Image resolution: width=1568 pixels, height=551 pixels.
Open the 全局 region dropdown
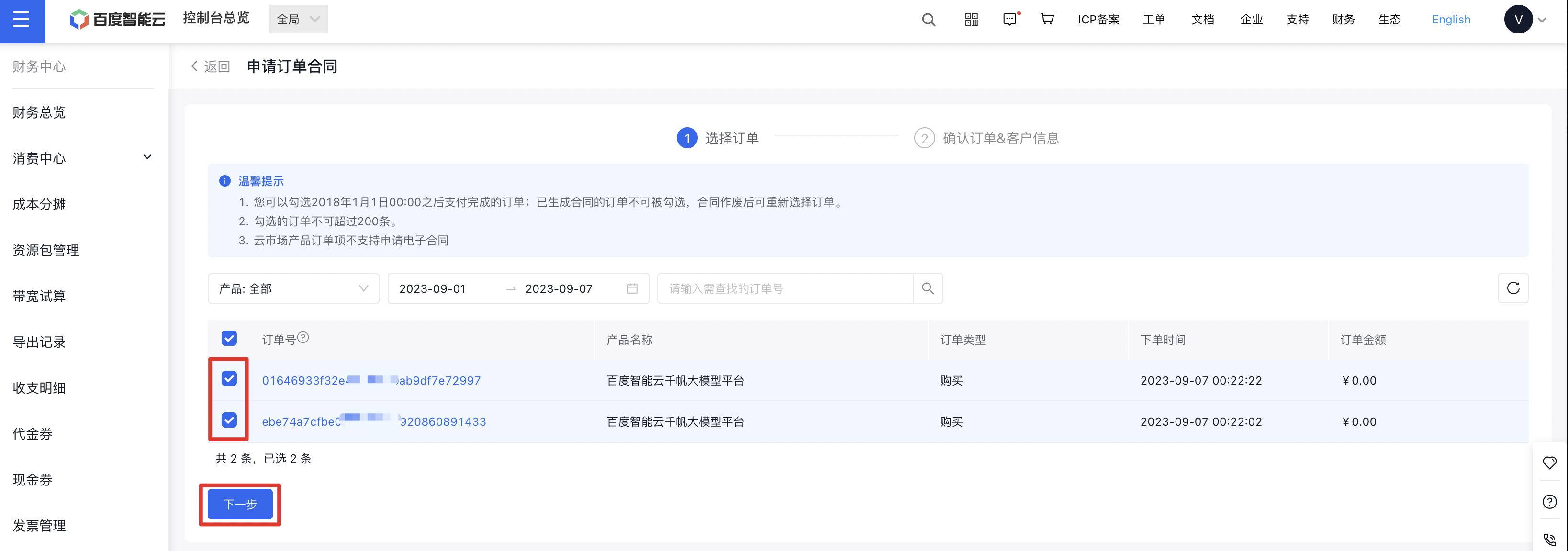(298, 20)
